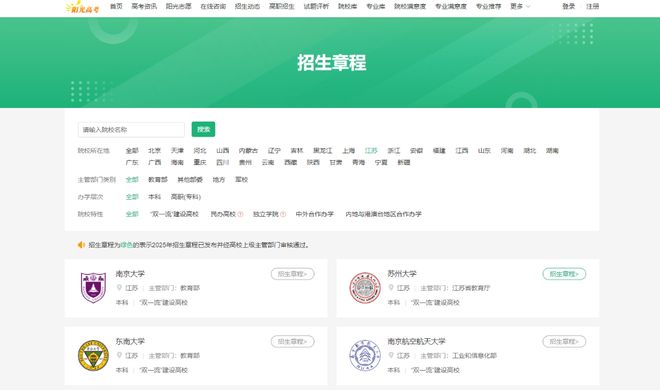This screenshot has height=390, width=660.
Task: Open the 专业库 navigation item
Action: coord(375,6)
